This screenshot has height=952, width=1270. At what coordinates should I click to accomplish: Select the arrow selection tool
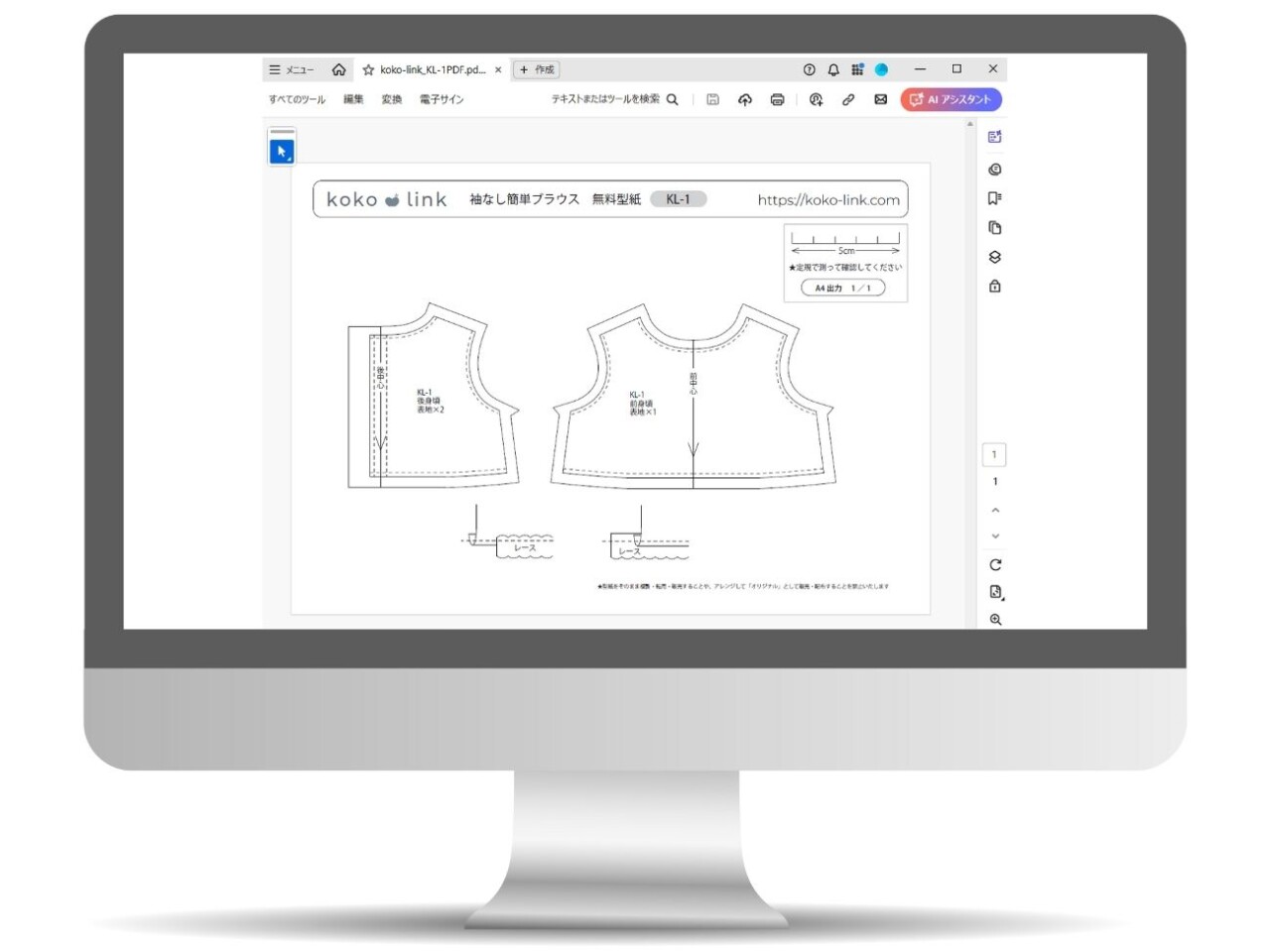tap(282, 152)
